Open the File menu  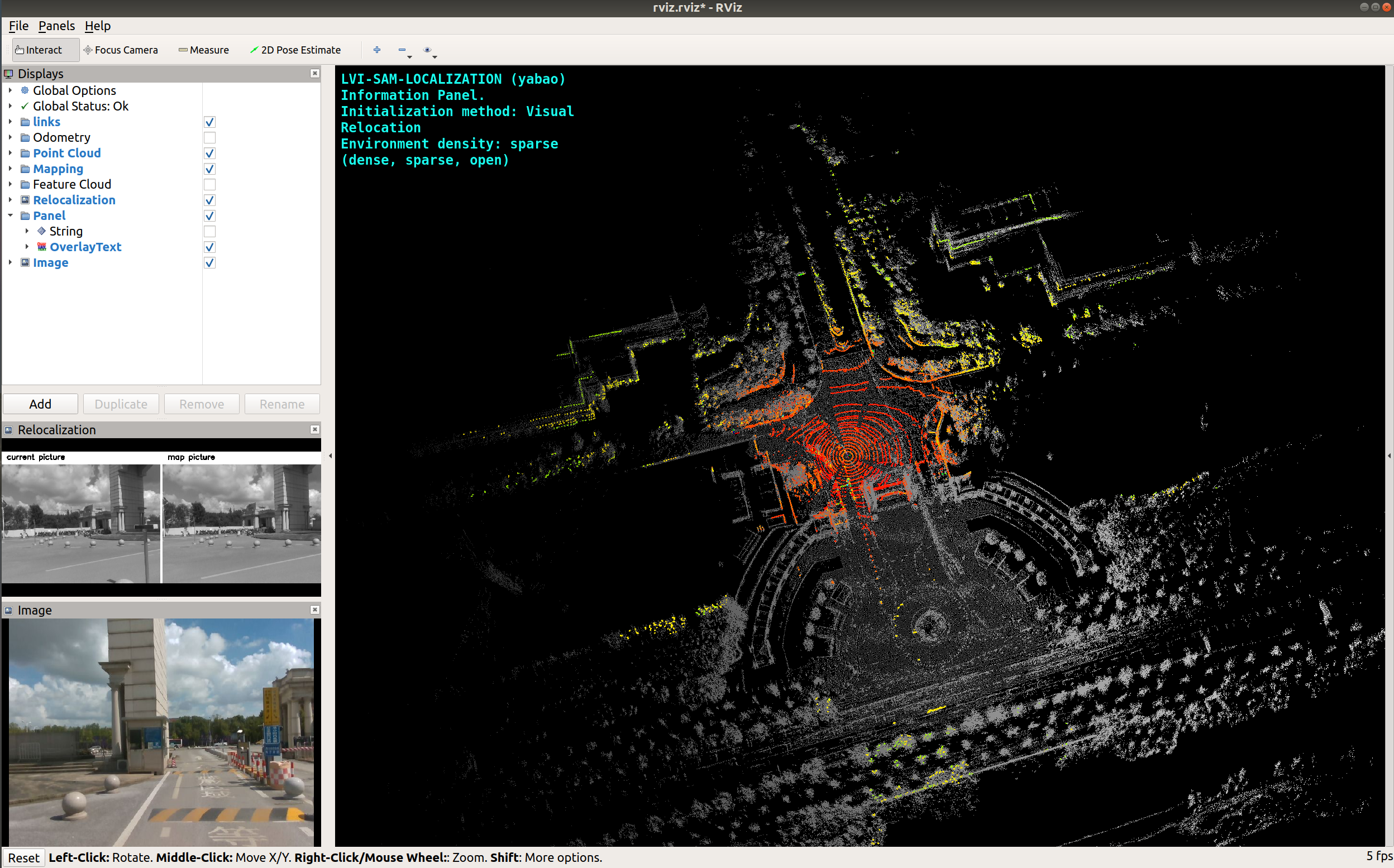[x=18, y=26]
